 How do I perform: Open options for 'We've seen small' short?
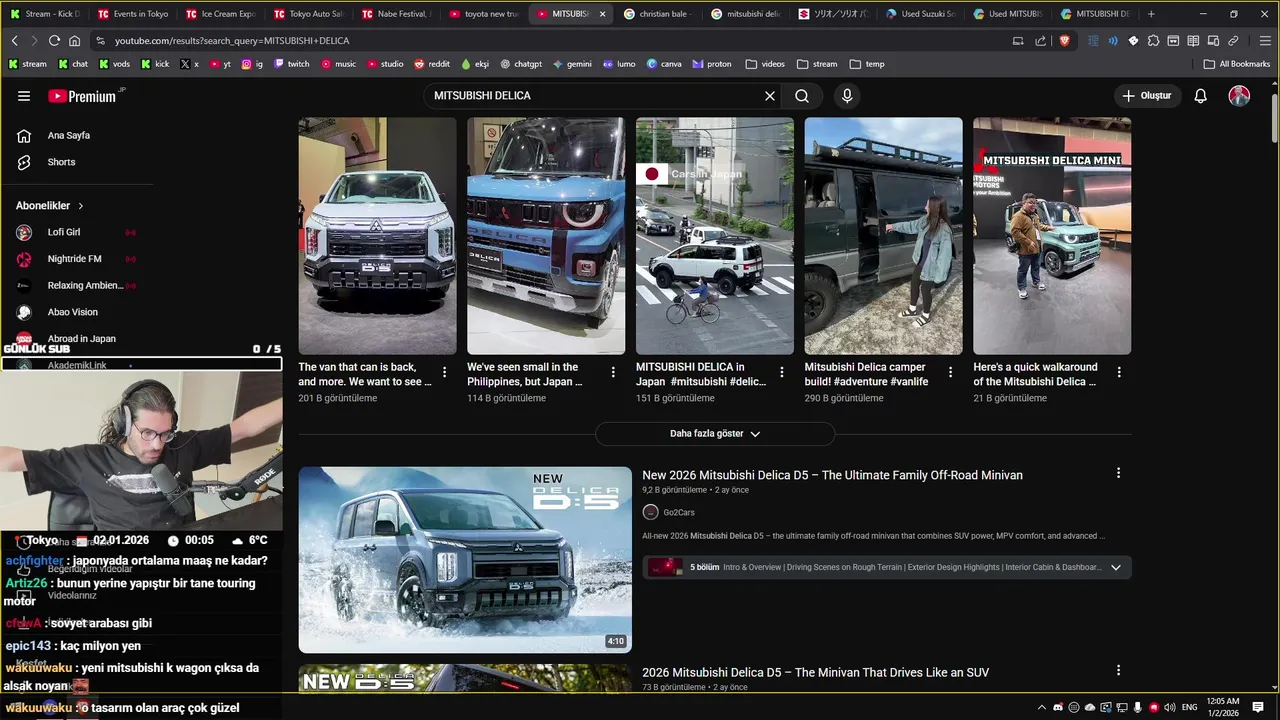(613, 372)
